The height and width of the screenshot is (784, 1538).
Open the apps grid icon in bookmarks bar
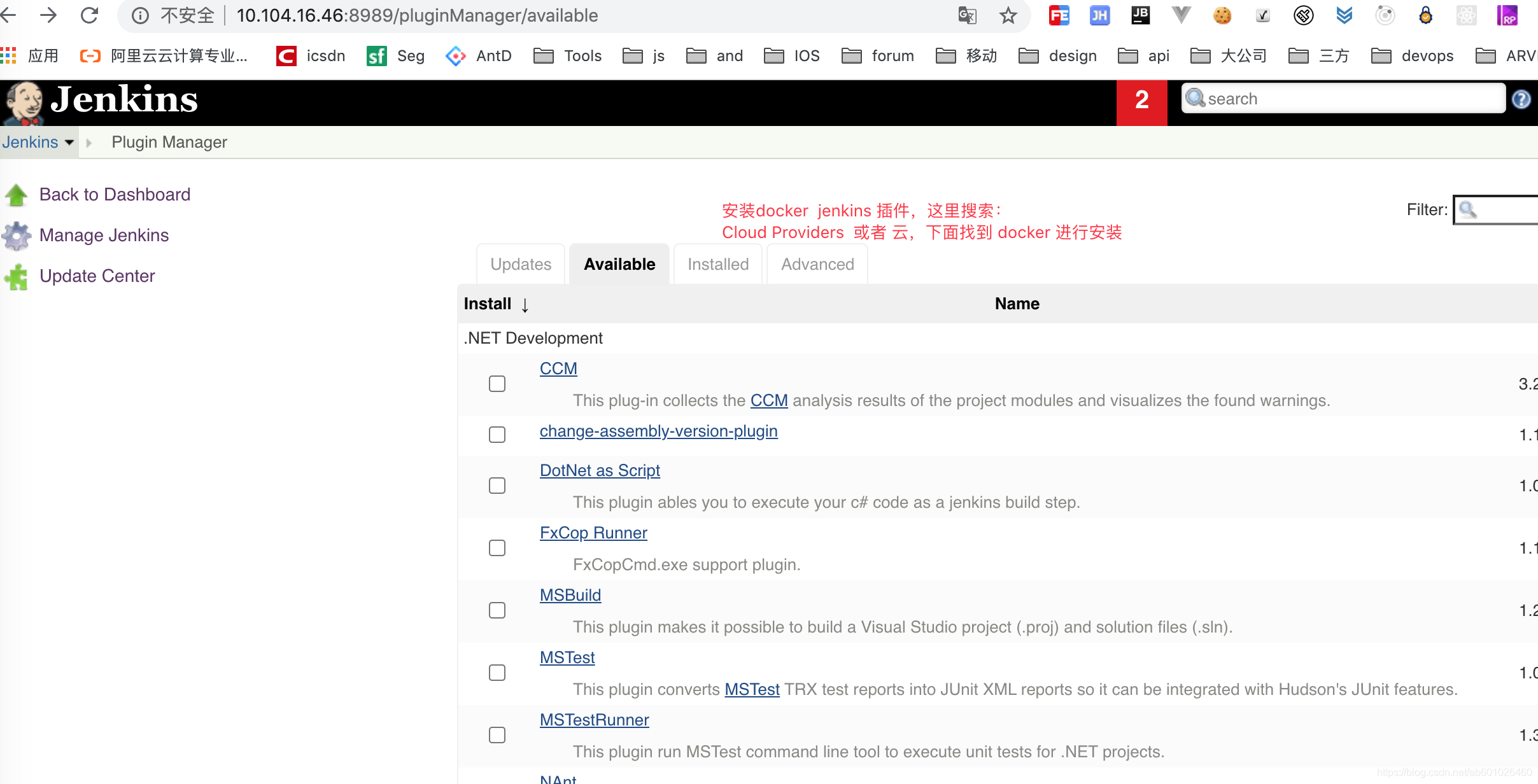tap(9, 56)
